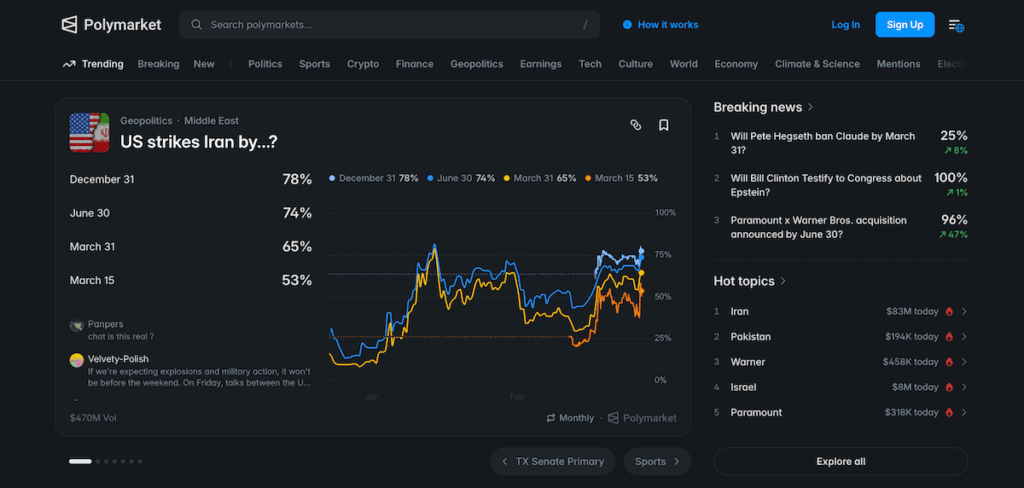Image resolution: width=1024 pixels, height=488 pixels.
Task: Open the hamburger menu with globe icon
Action: (955, 25)
